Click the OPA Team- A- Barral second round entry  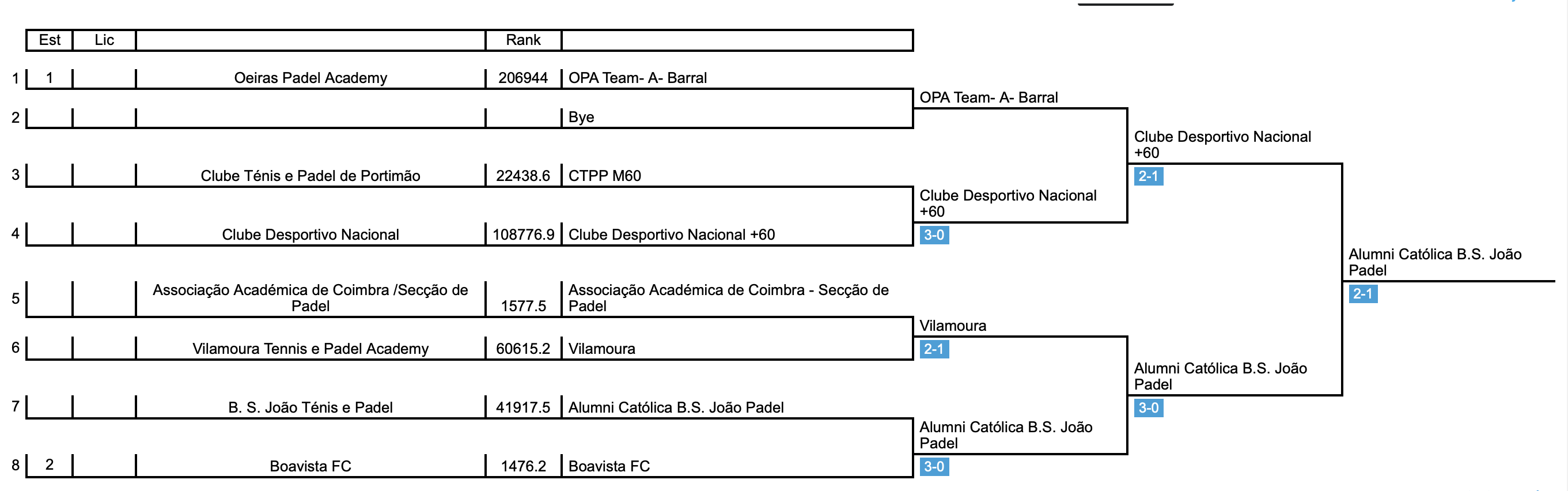(988, 97)
